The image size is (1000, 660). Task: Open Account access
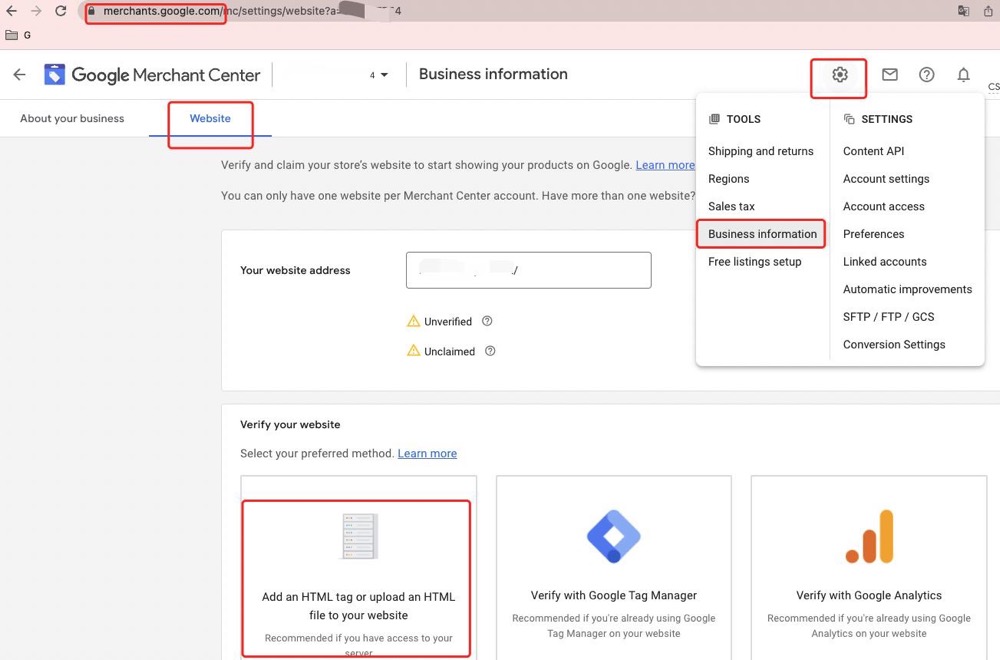(x=883, y=206)
